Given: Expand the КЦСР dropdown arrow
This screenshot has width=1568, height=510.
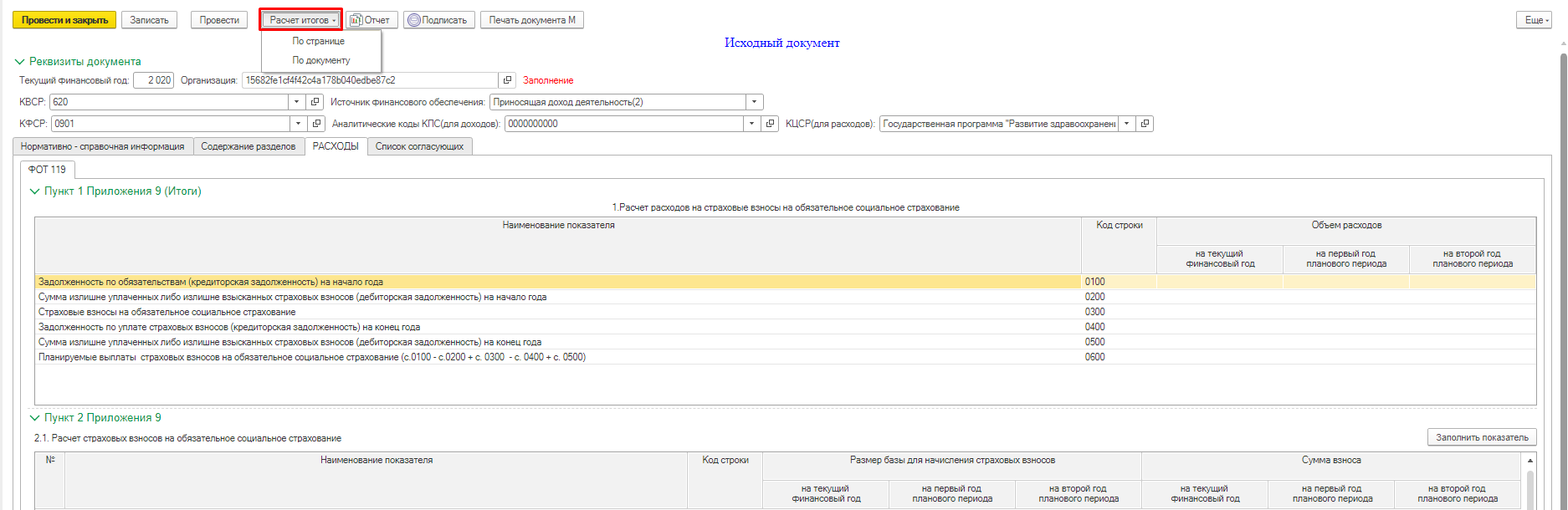Looking at the screenshot, I should coord(1126,124).
